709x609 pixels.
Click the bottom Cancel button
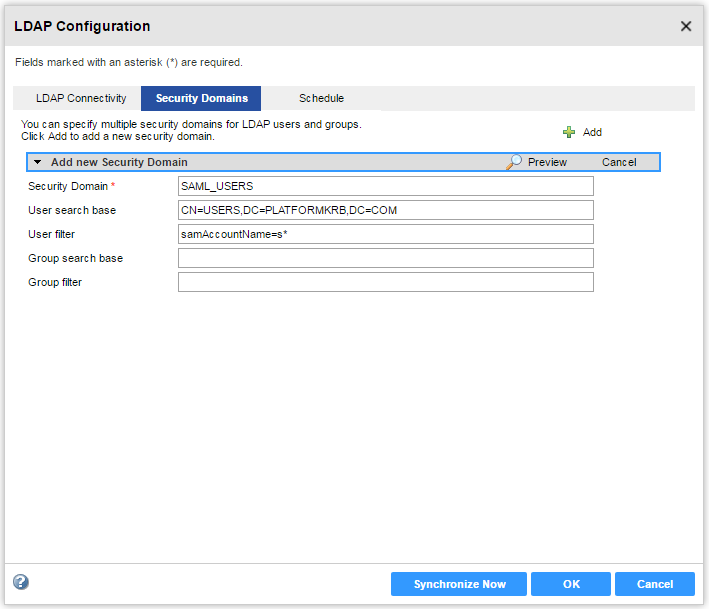tap(654, 584)
